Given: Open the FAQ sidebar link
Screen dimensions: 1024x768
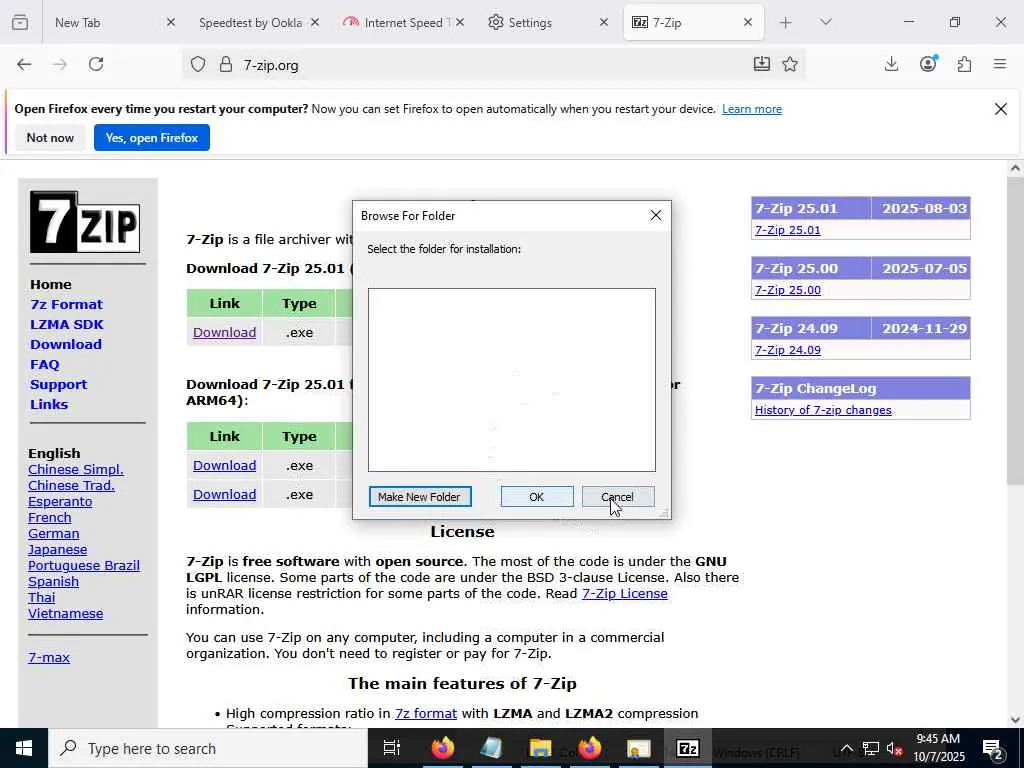Looking at the screenshot, I should coord(44,364).
